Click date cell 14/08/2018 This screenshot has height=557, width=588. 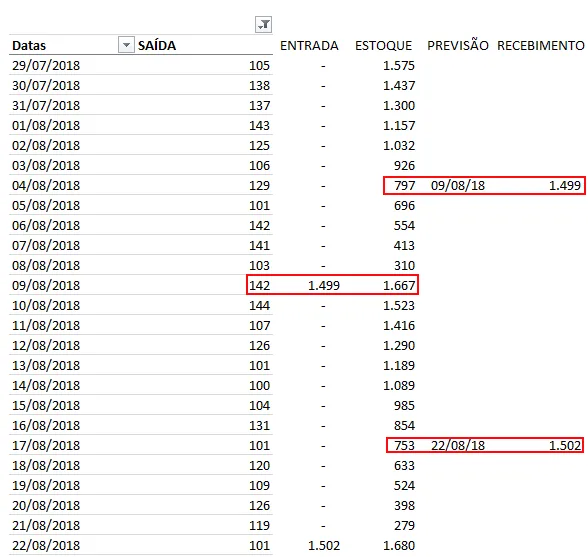point(46,385)
